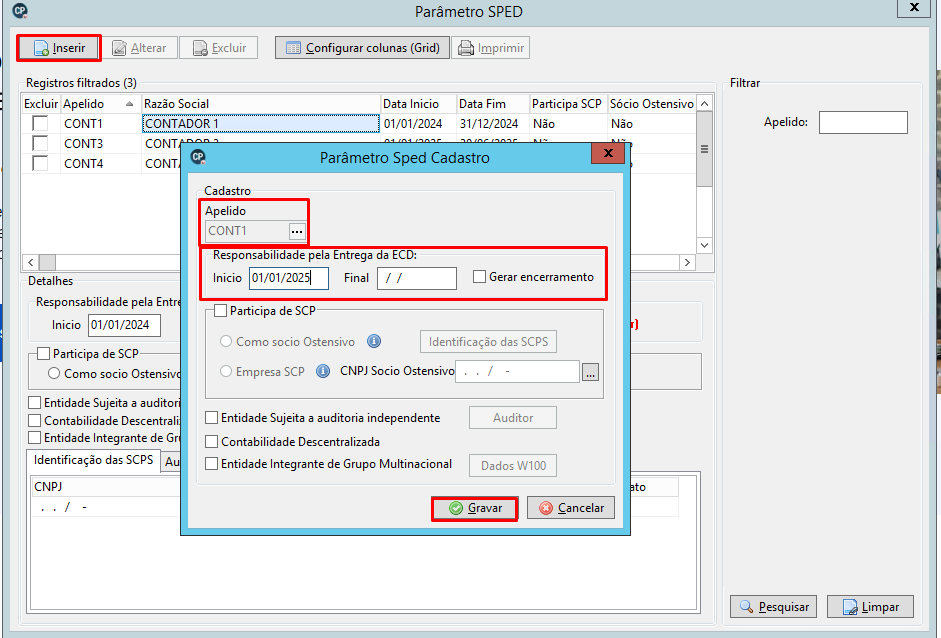The image size is (941, 638).
Task: Enable Gerar encerramento checkbox
Action: coord(479,277)
